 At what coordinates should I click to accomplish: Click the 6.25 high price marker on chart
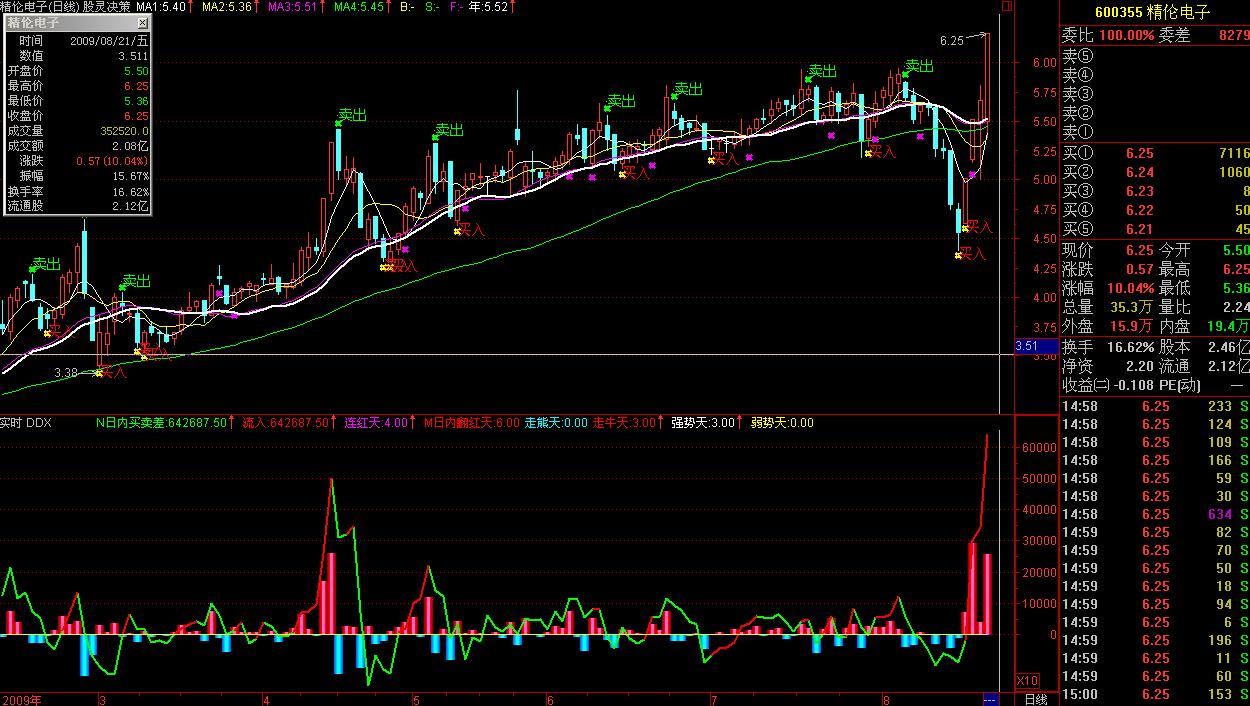click(x=952, y=41)
